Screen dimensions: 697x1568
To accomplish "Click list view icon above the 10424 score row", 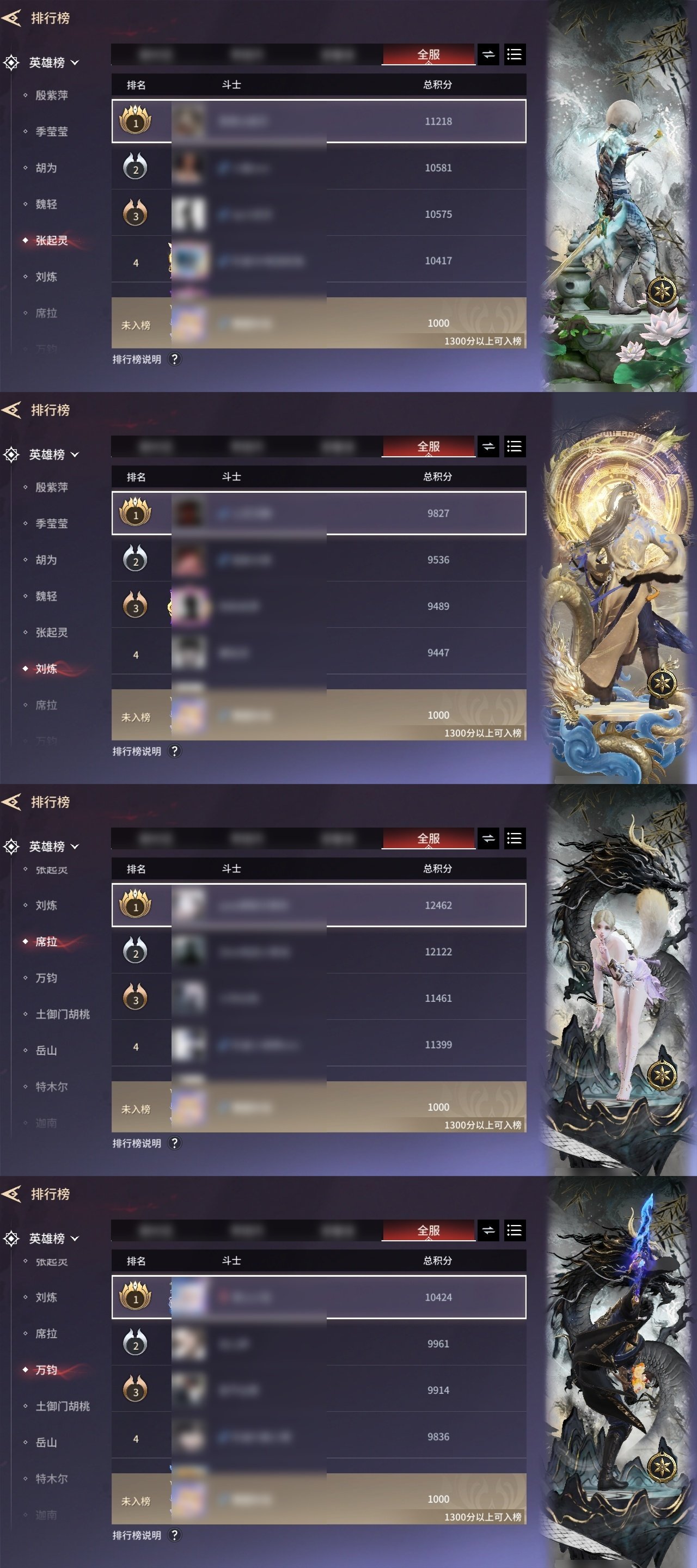I will (515, 1231).
